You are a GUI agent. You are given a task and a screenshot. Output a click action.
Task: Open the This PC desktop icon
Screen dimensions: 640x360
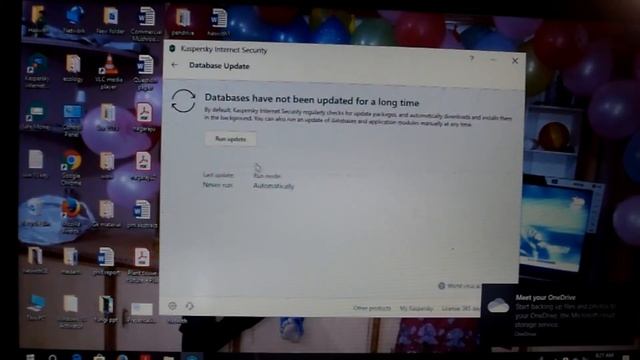click(x=36, y=307)
